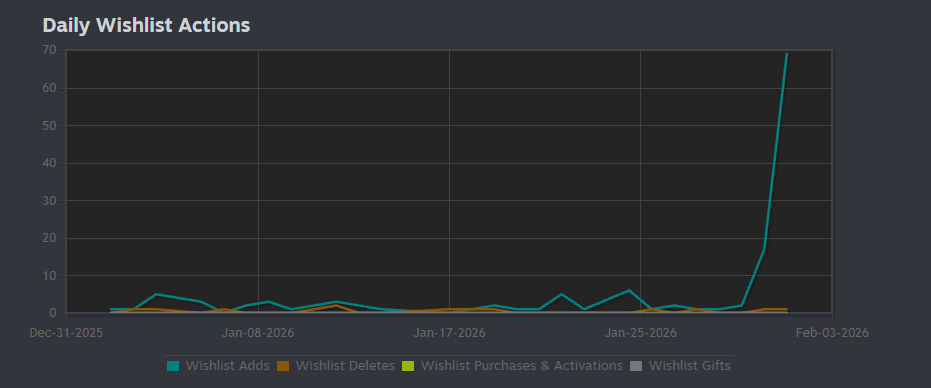The width and height of the screenshot is (931, 388).
Task: Click the Daily Wishlist Actions chart title
Action: pos(146,26)
